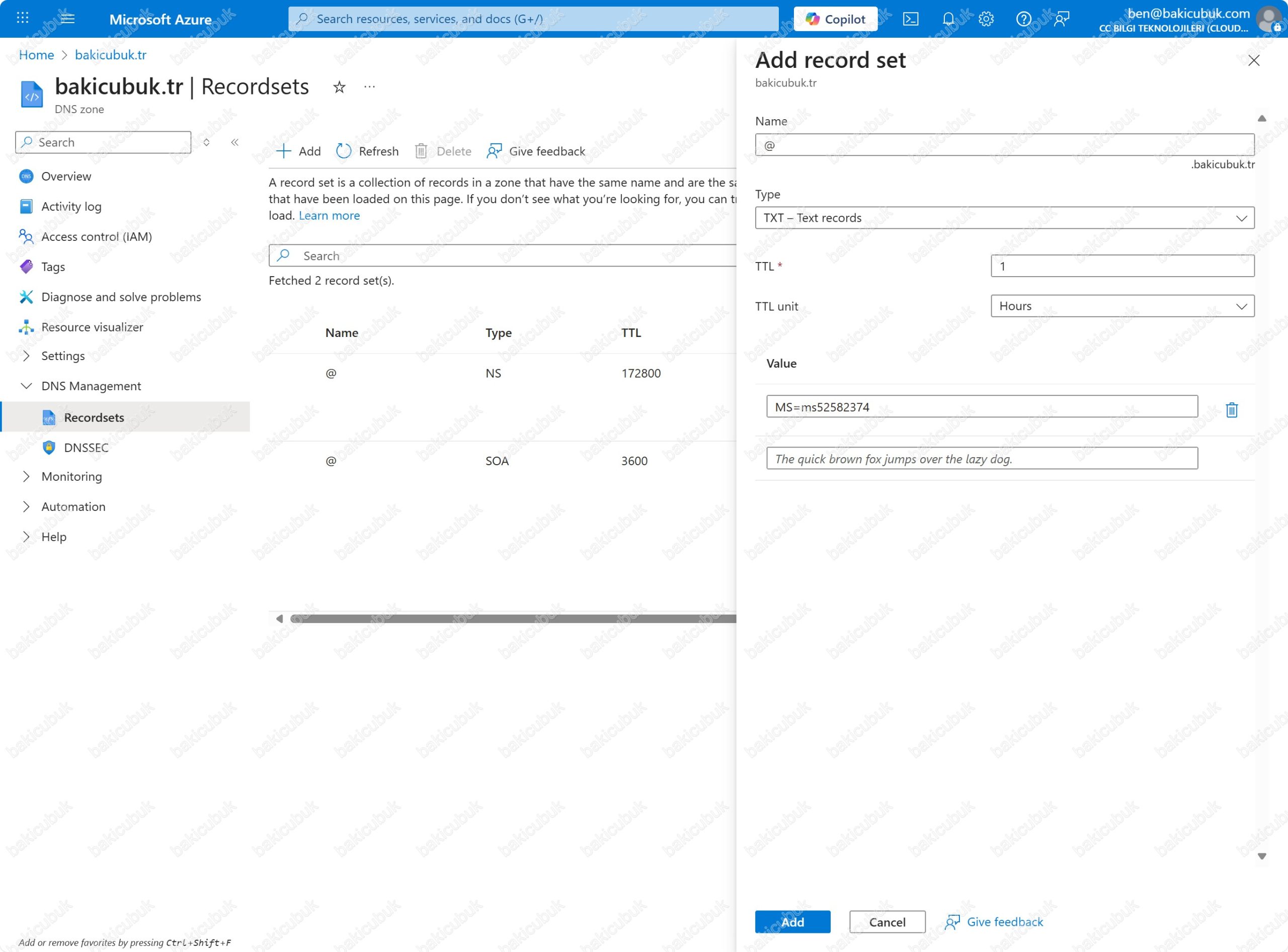The height and width of the screenshot is (952, 1288).
Task: Open Diagnose and solve problems
Action: pos(121,297)
